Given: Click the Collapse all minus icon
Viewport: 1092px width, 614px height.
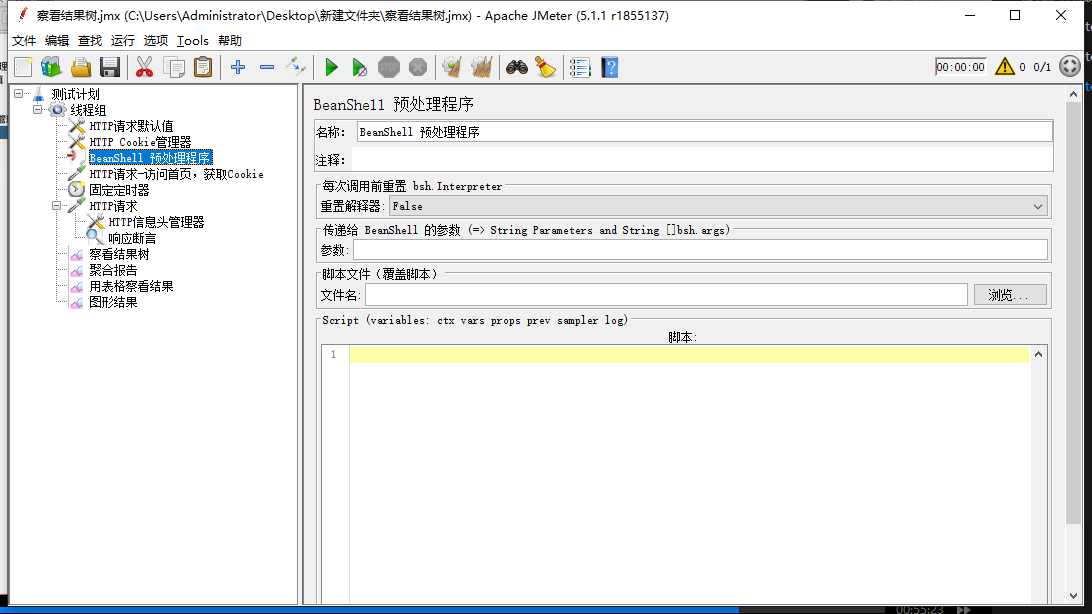Looking at the screenshot, I should coord(267,68).
